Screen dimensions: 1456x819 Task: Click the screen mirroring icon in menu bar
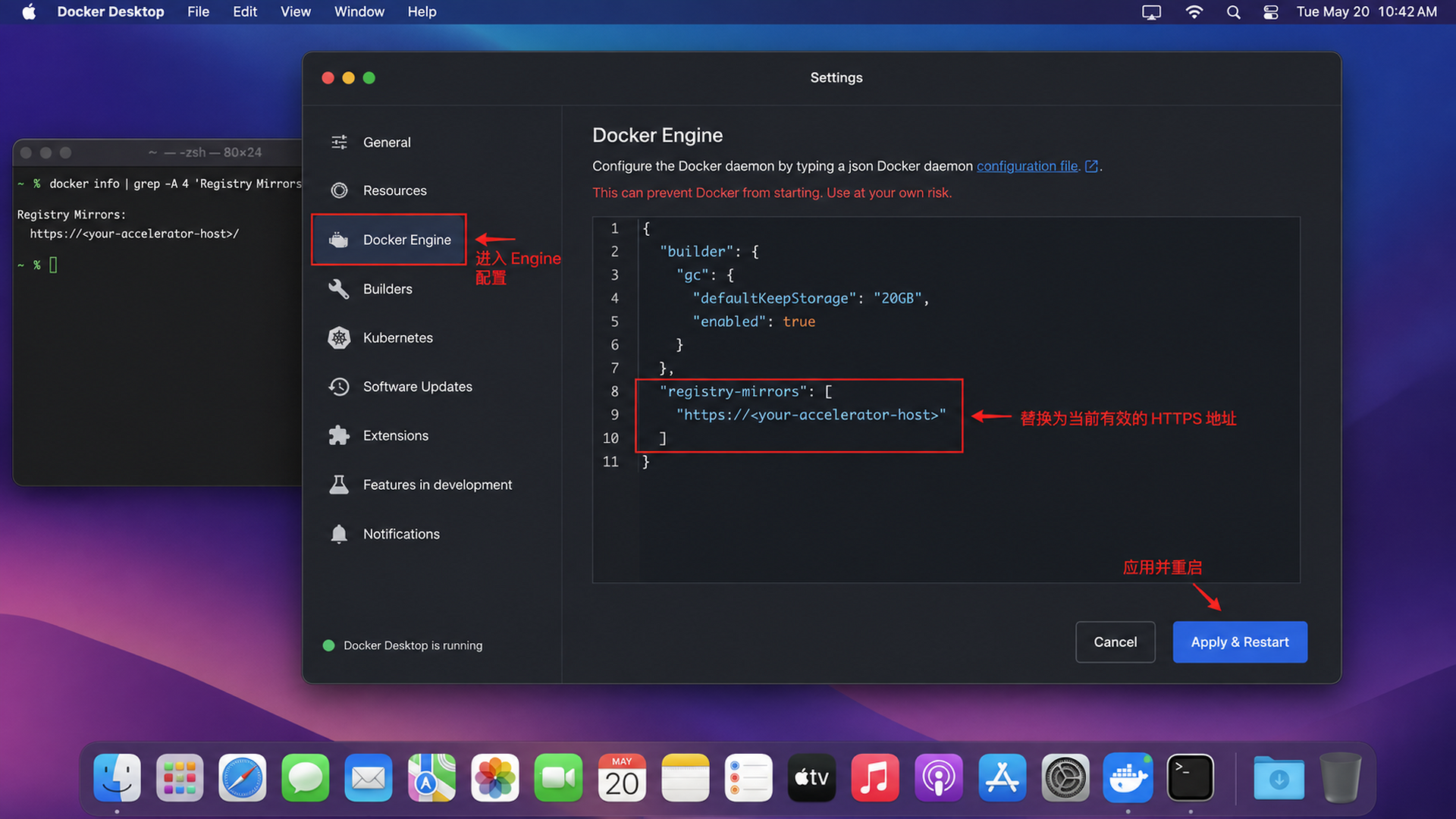click(1152, 11)
